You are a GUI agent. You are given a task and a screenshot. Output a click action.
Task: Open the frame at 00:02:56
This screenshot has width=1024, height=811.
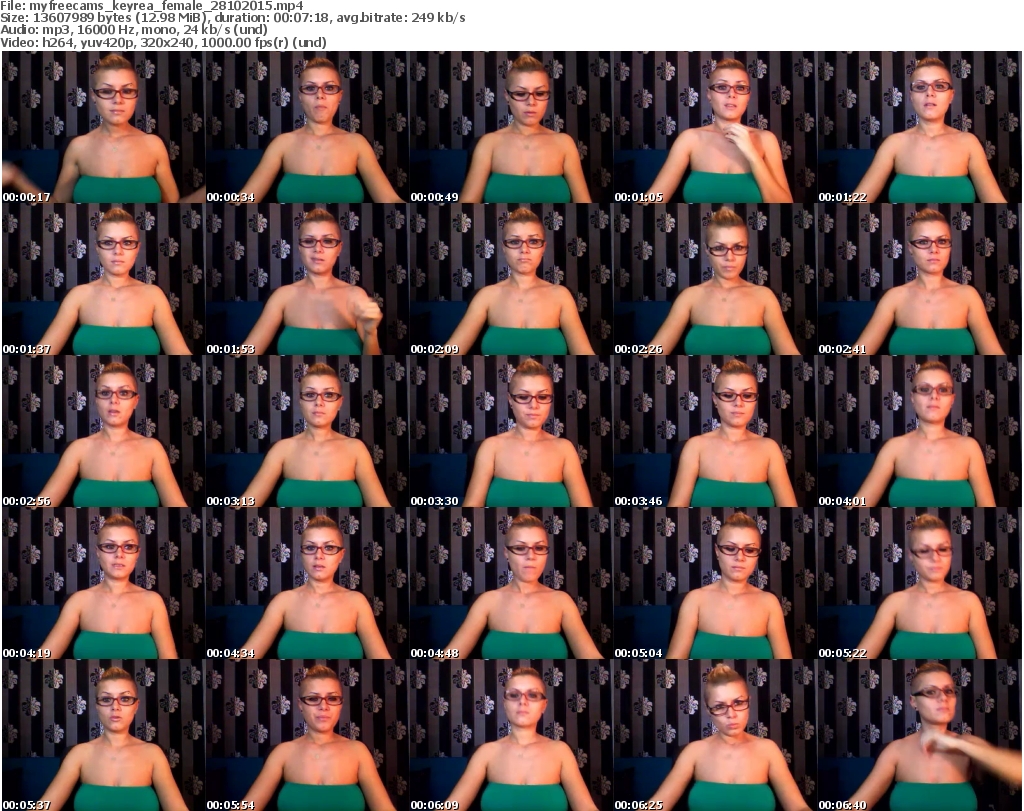pos(103,432)
